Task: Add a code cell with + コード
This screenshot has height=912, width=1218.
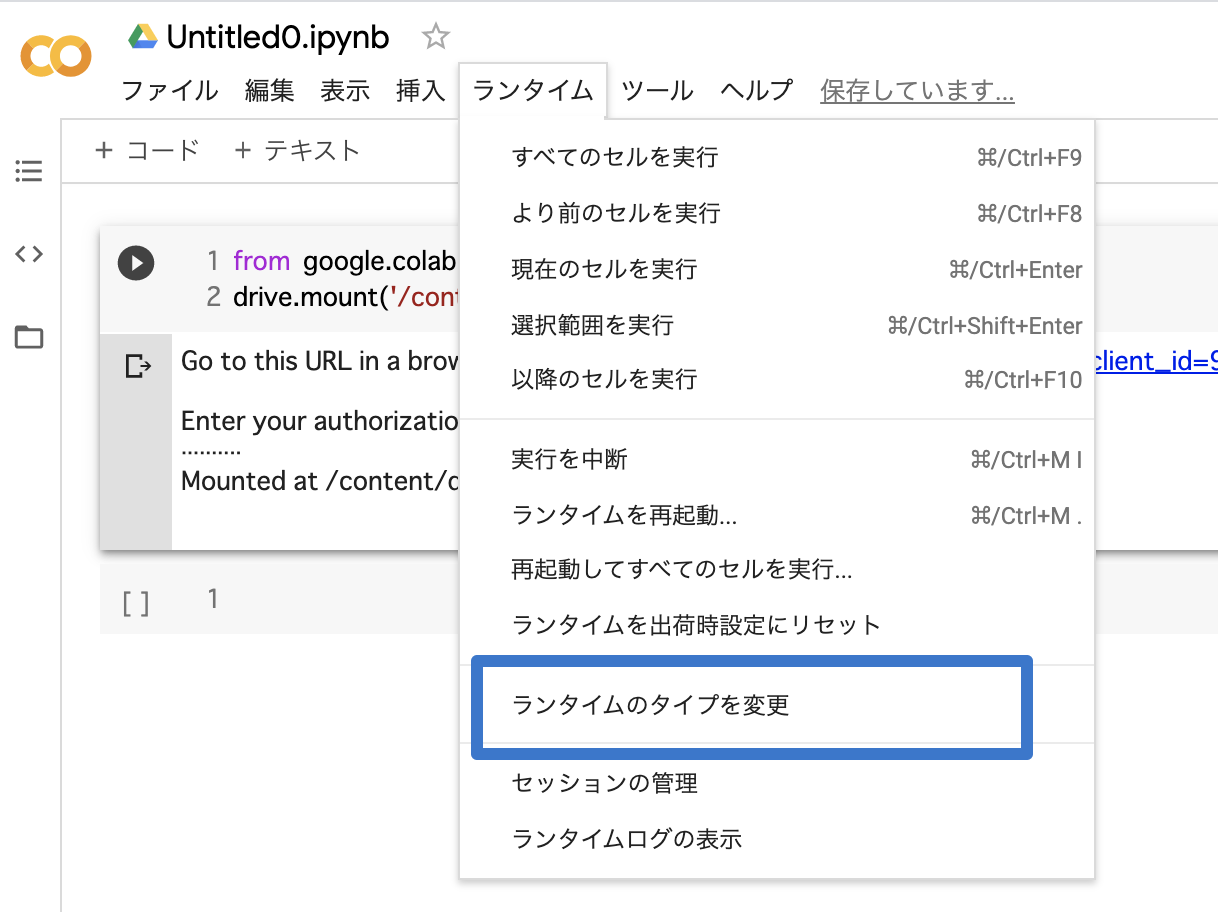Action: click(x=147, y=150)
